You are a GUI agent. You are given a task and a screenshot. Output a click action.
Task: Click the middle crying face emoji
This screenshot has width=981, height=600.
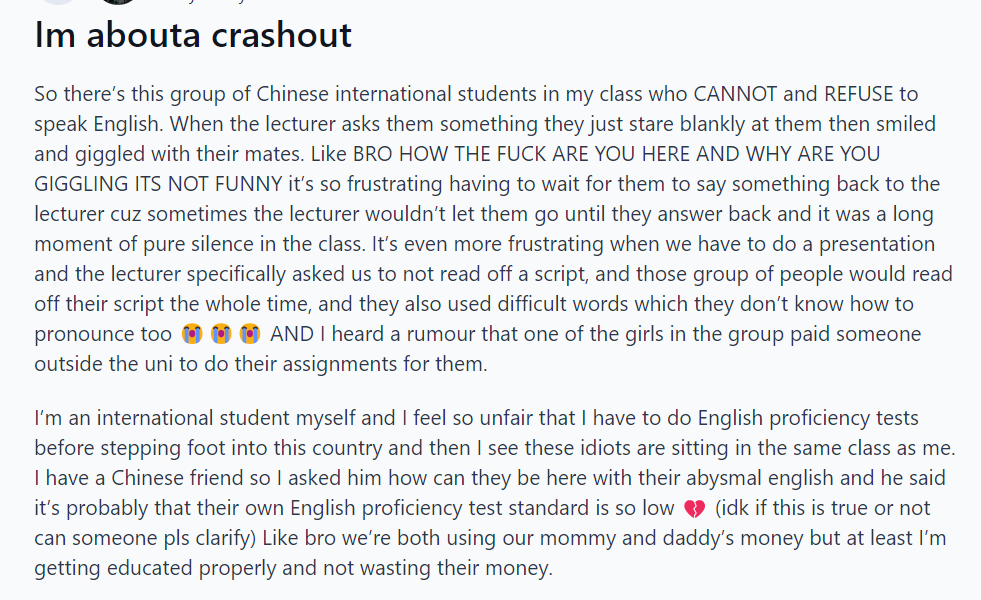(x=221, y=334)
